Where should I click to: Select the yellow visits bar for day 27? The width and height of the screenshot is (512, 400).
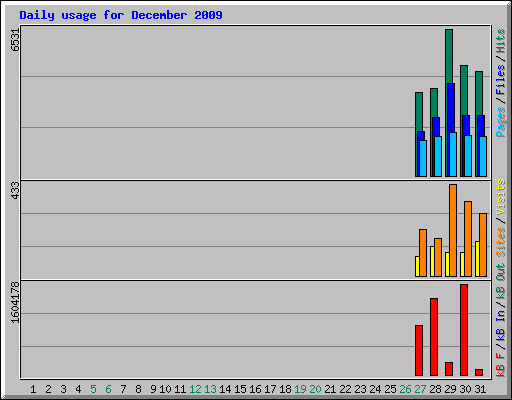click(417, 266)
